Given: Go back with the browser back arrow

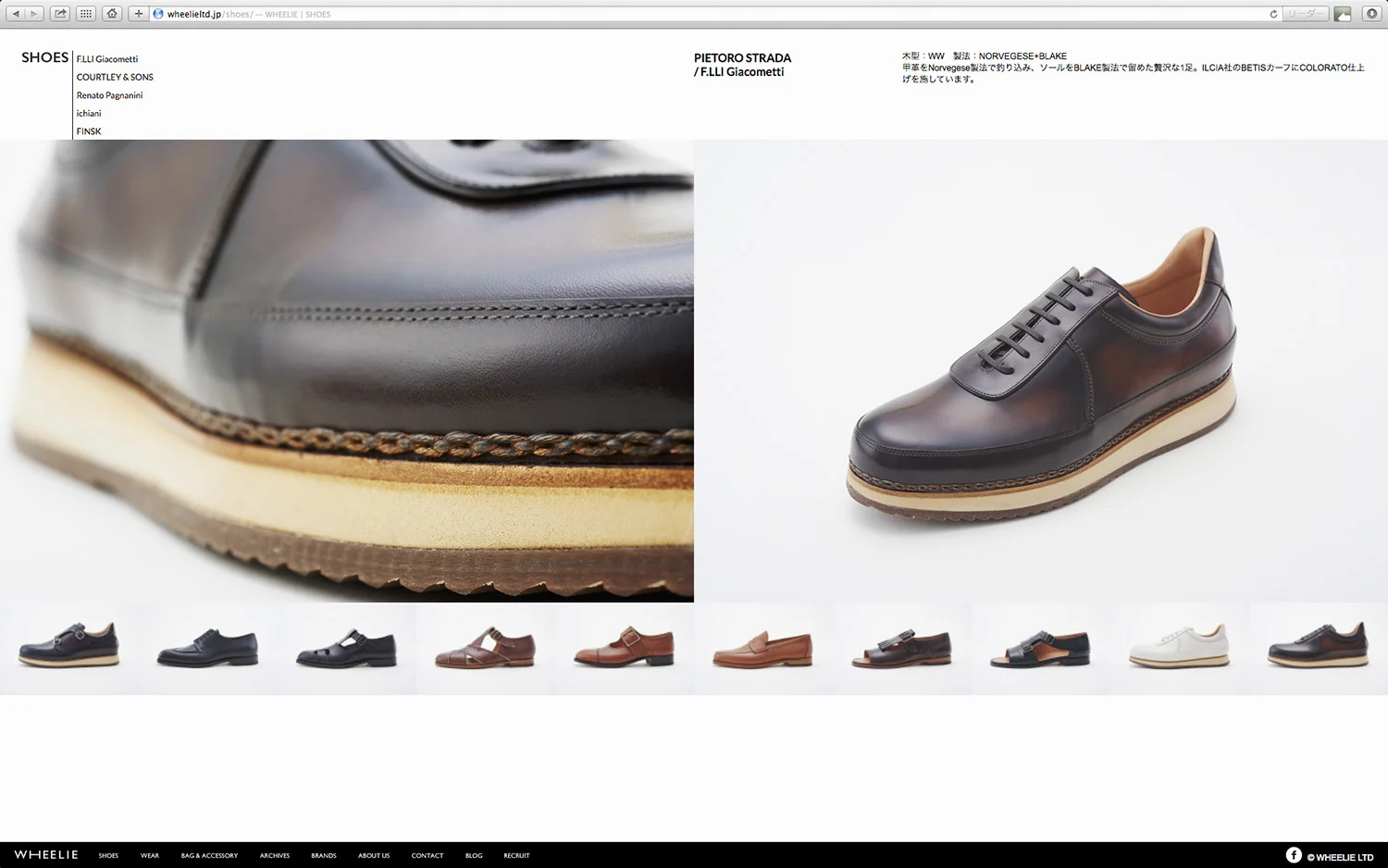Looking at the screenshot, I should 15,14.
